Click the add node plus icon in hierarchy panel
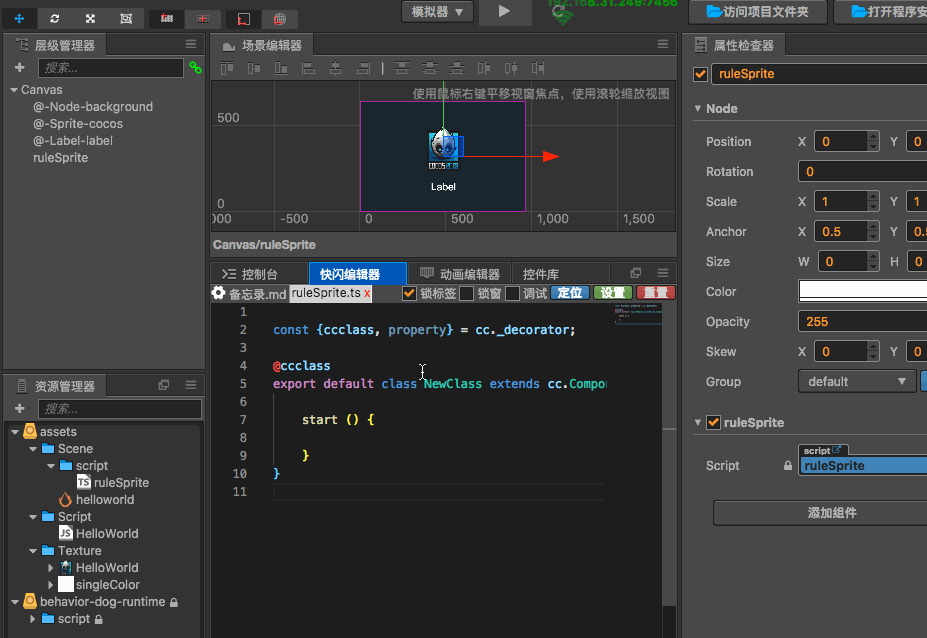927x638 pixels. [x=20, y=68]
